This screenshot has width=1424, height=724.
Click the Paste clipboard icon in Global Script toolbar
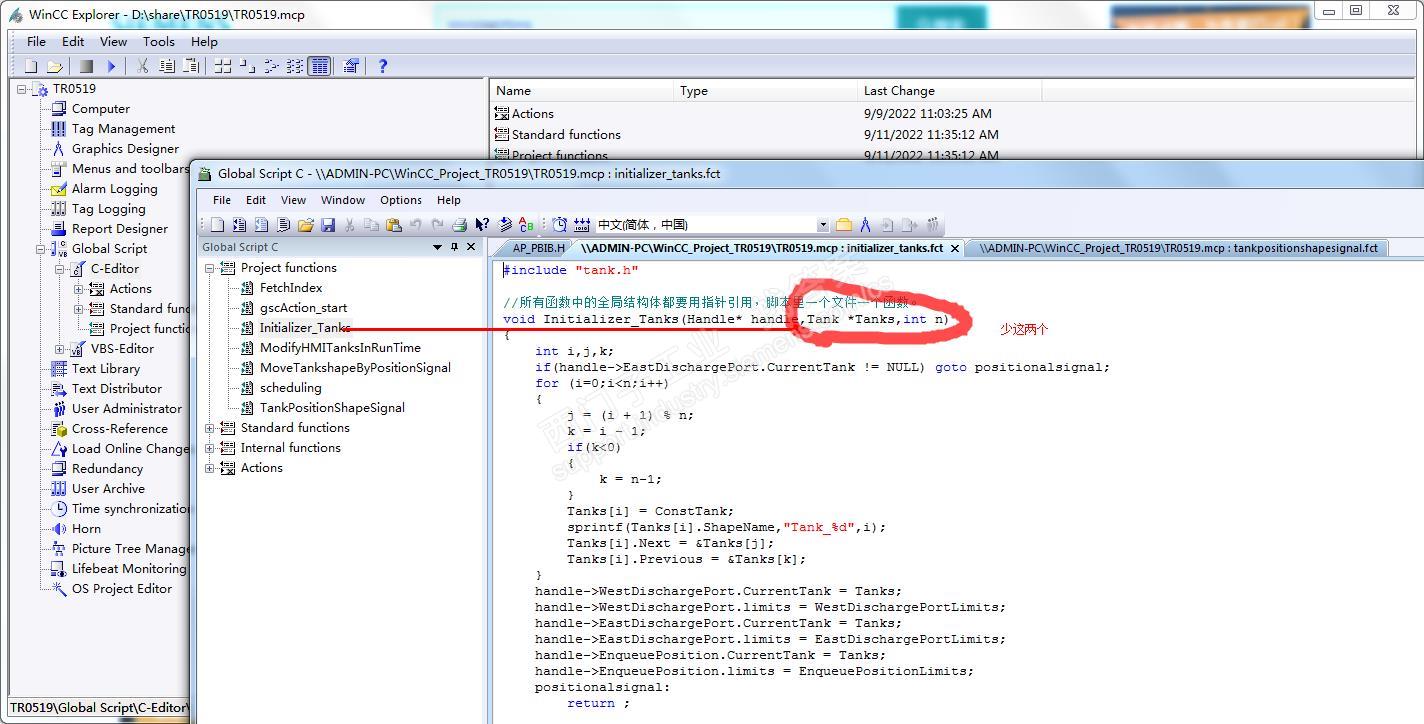click(x=393, y=225)
